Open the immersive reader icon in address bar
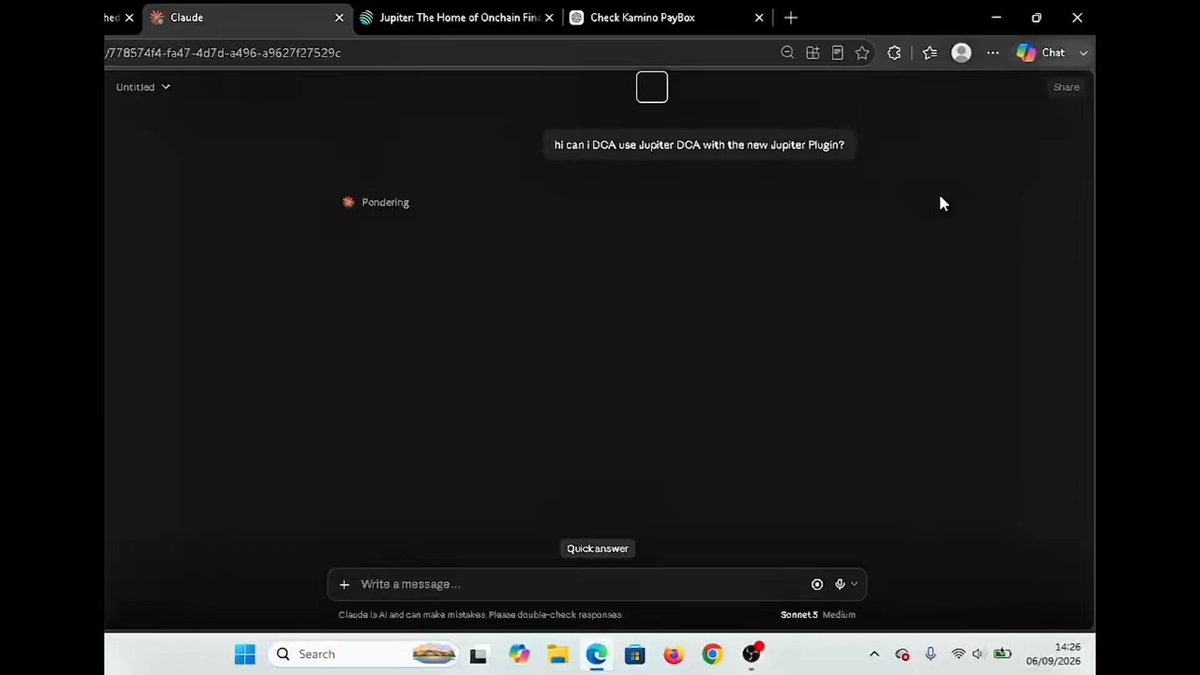 [837, 53]
